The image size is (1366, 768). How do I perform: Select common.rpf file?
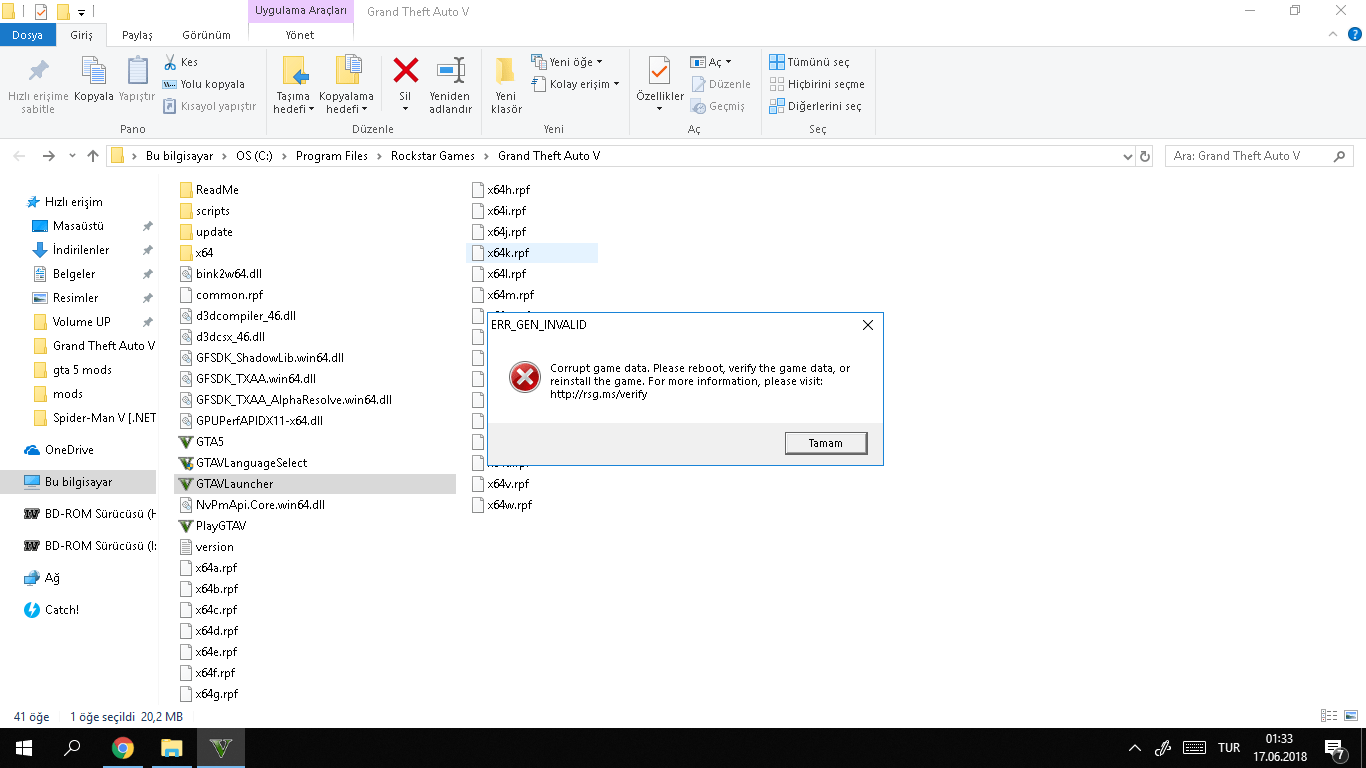[x=229, y=295]
